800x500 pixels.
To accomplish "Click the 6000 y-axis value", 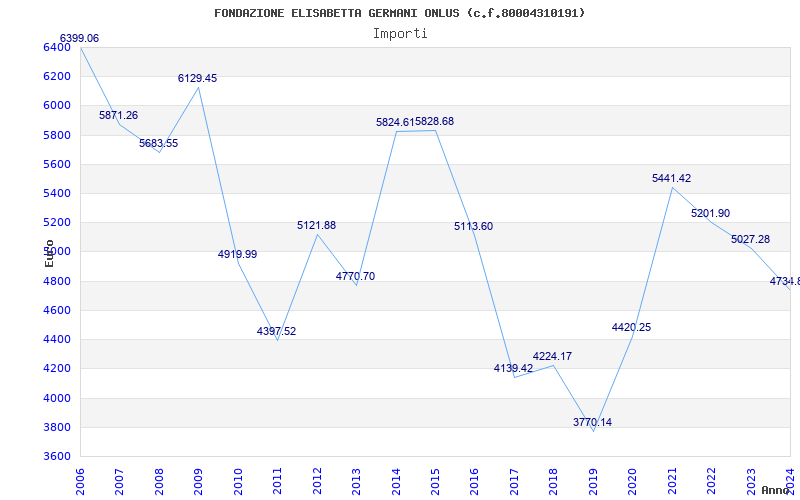I will (57, 106).
